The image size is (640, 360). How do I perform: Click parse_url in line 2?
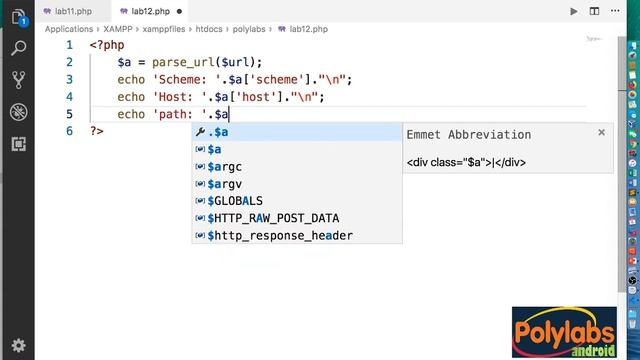183,62
